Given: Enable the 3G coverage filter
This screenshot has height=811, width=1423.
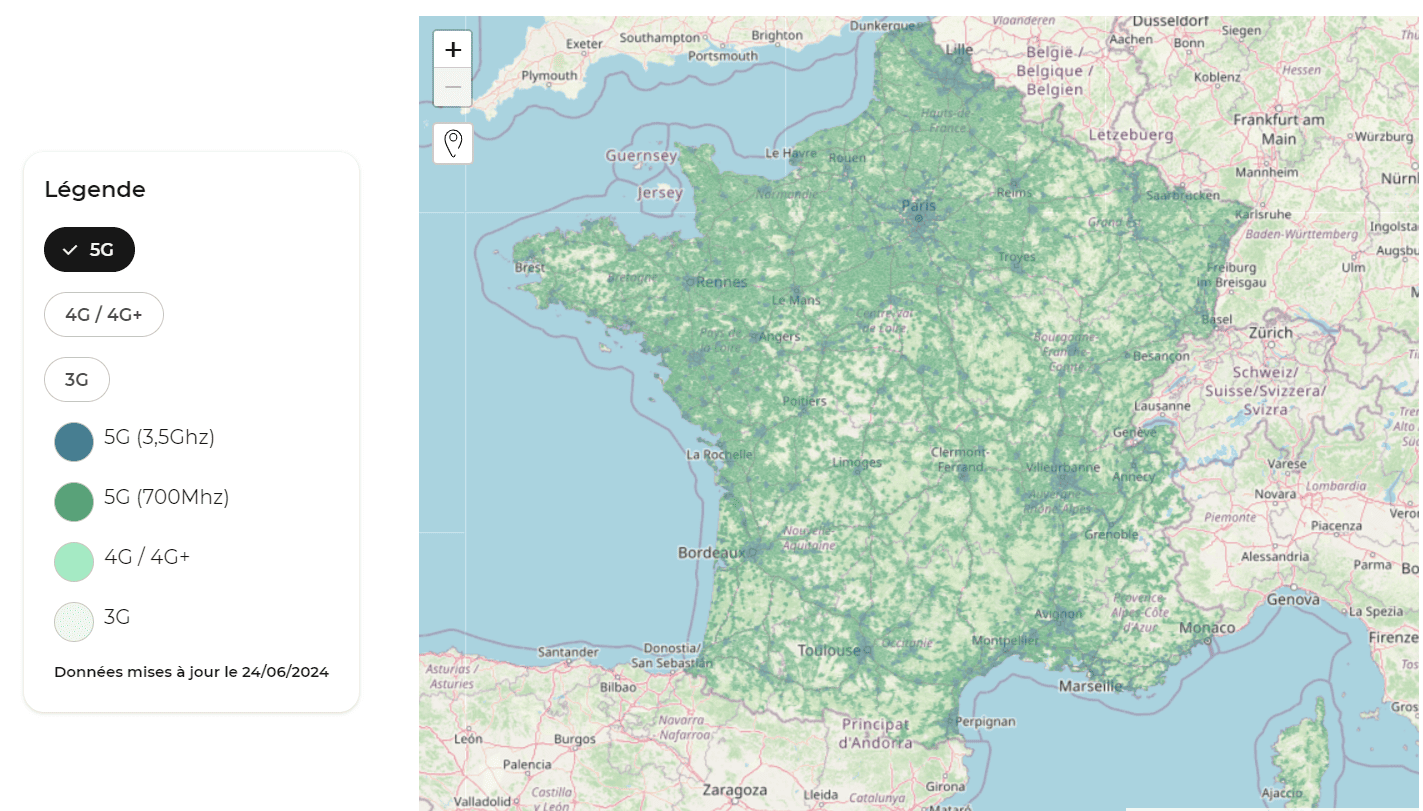Looking at the screenshot, I should (77, 380).
